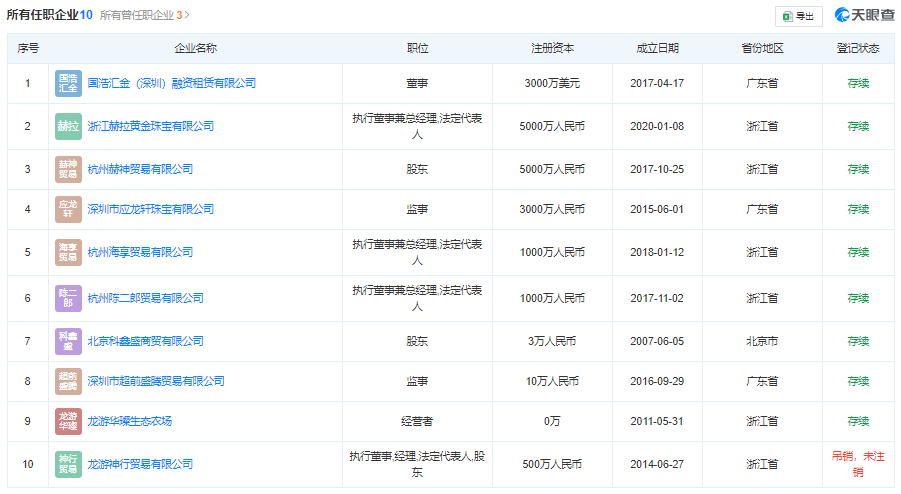Click the 省份地区 column header

click(762, 49)
